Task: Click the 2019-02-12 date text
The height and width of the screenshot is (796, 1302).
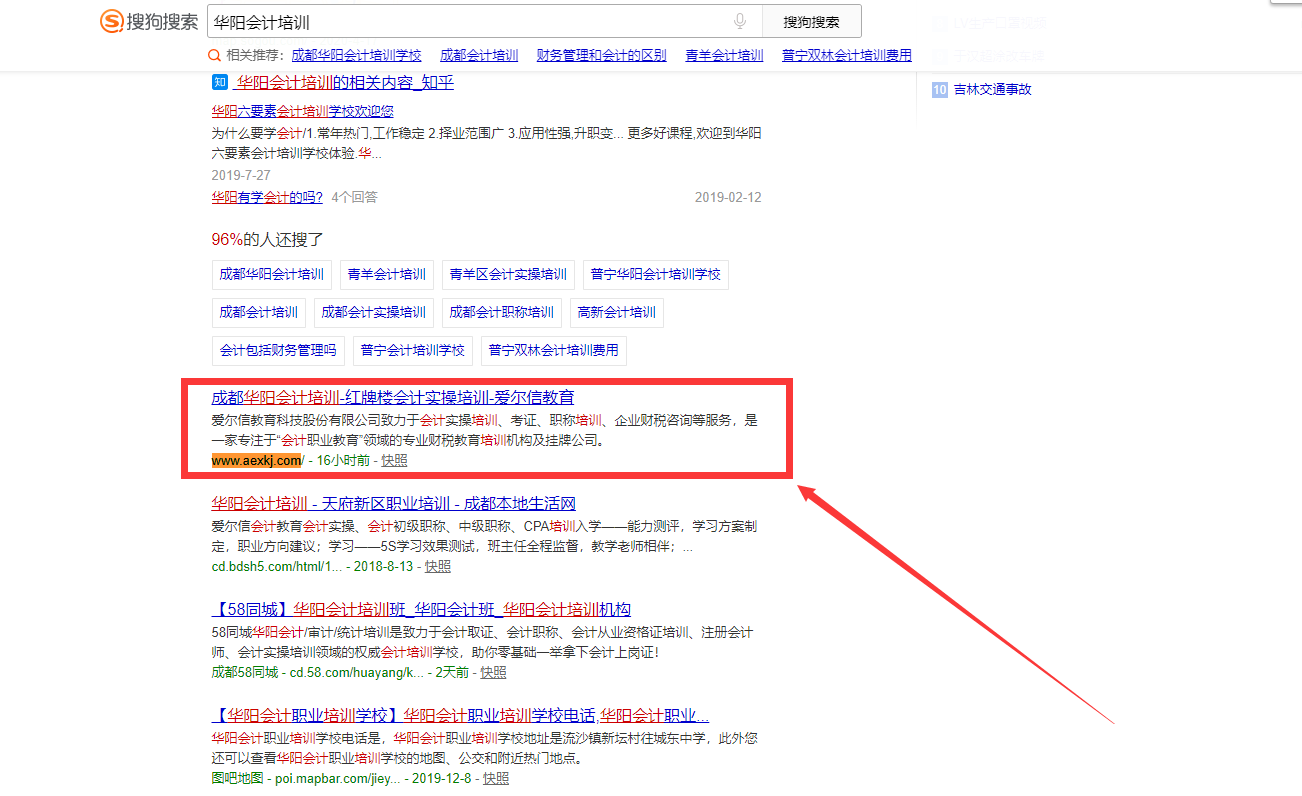Action: 728,197
